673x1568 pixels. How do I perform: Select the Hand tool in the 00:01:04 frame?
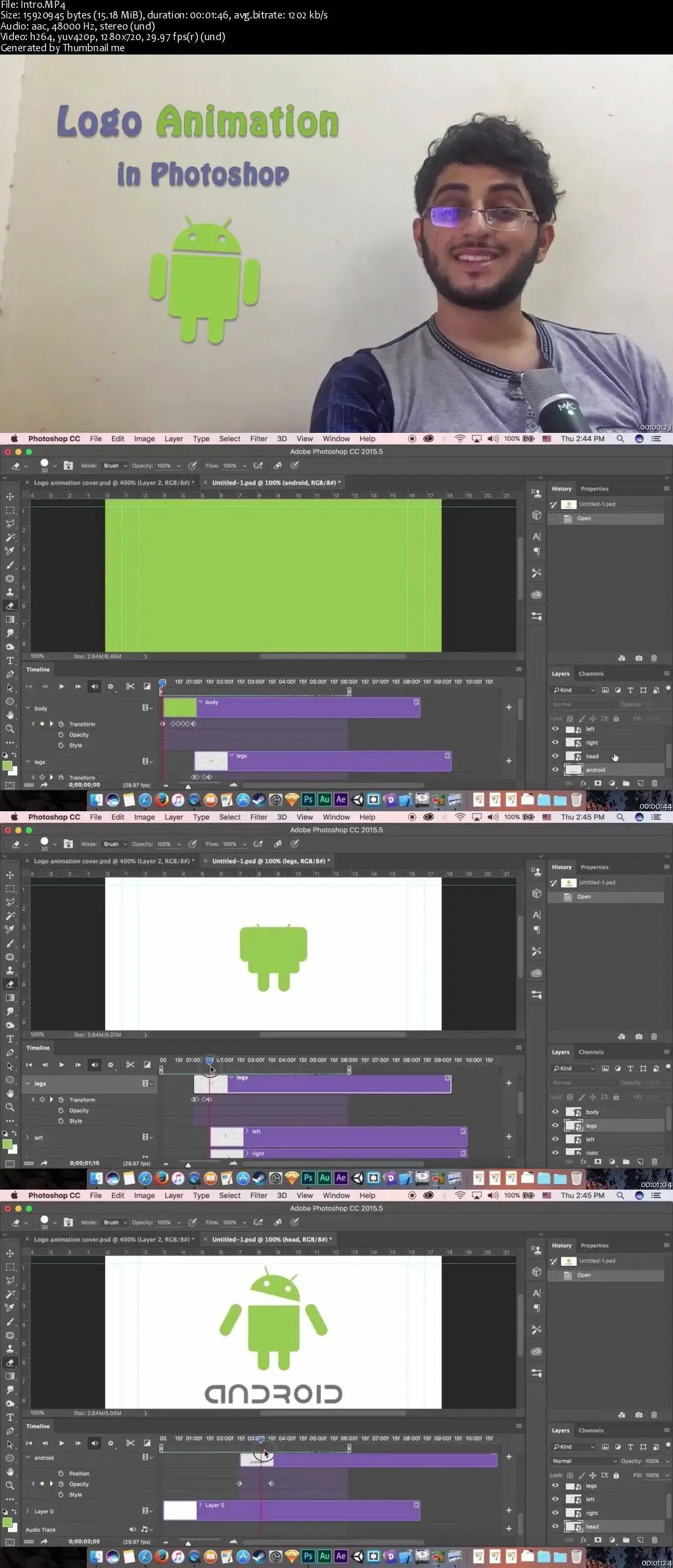pos(10,1094)
